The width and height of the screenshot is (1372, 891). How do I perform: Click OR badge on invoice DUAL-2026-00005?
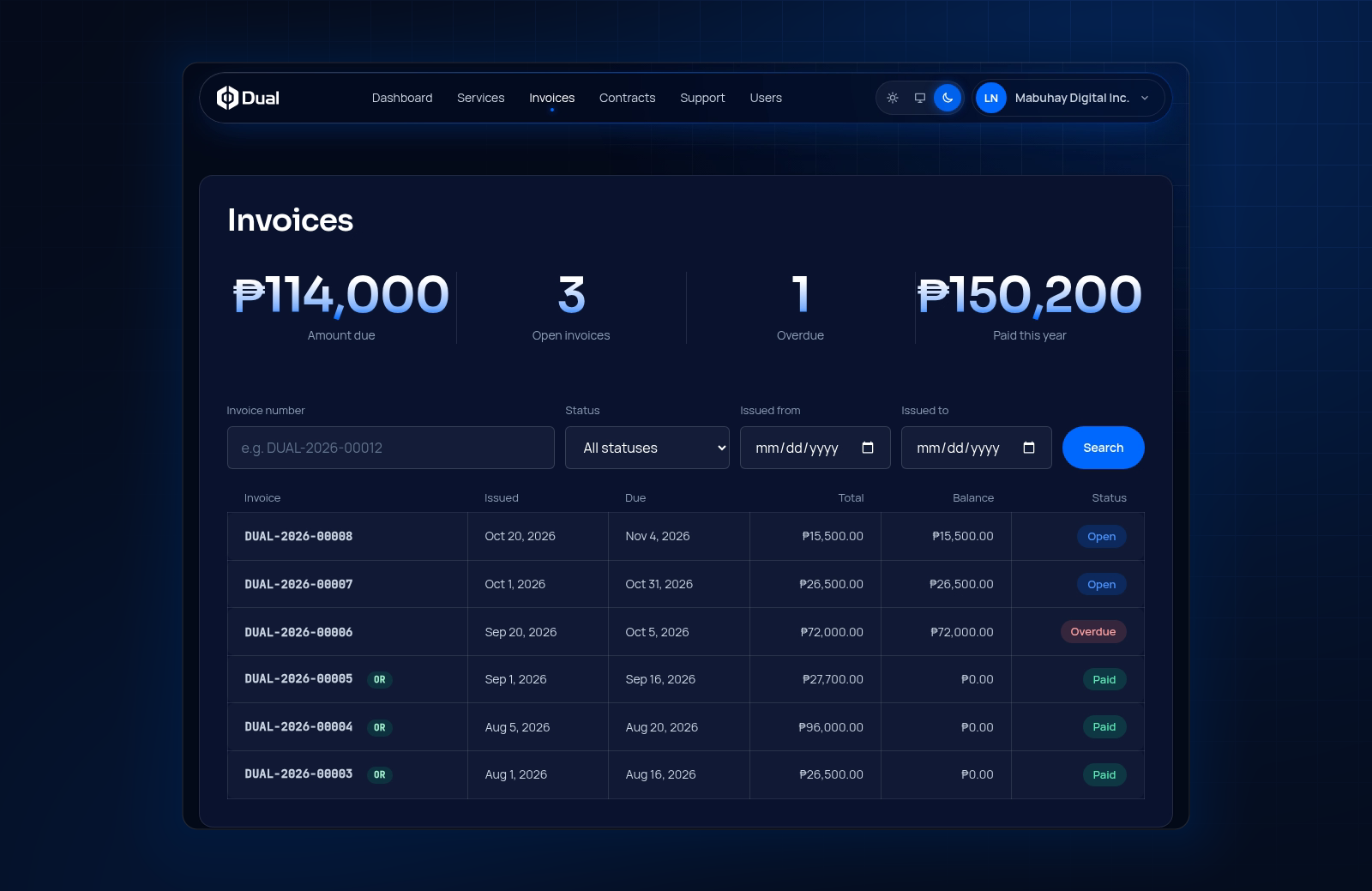(x=380, y=679)
